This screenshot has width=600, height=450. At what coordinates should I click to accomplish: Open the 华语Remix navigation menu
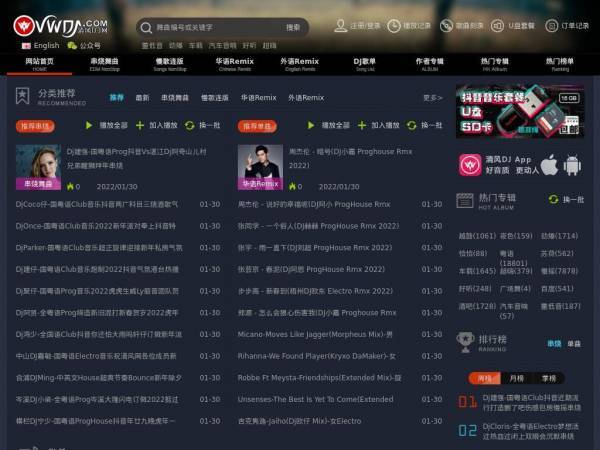pos(235,64)
